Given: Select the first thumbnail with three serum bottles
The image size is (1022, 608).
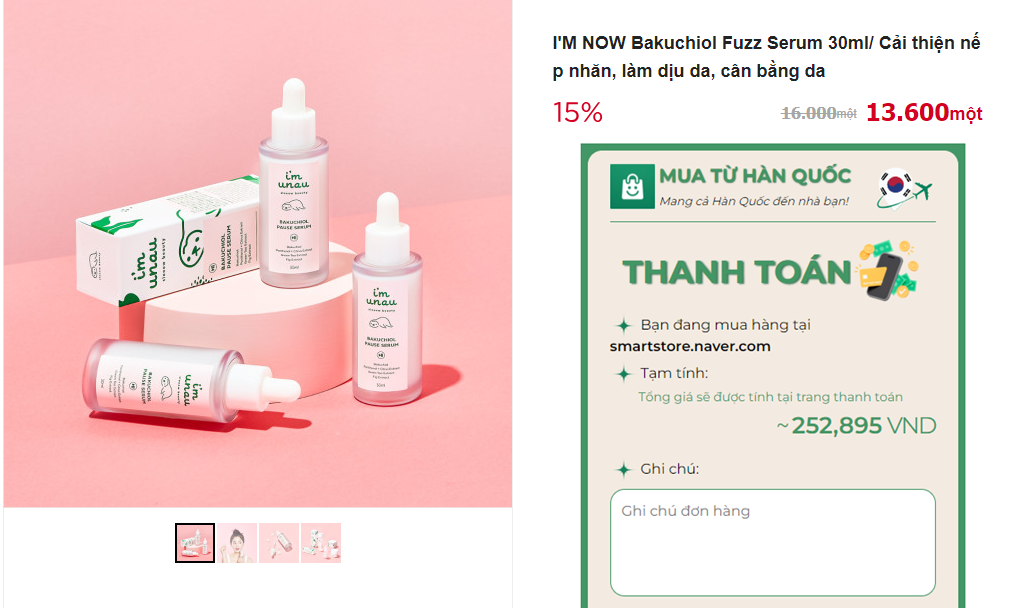Looking at the screenshot, I should tap(195, 543).
